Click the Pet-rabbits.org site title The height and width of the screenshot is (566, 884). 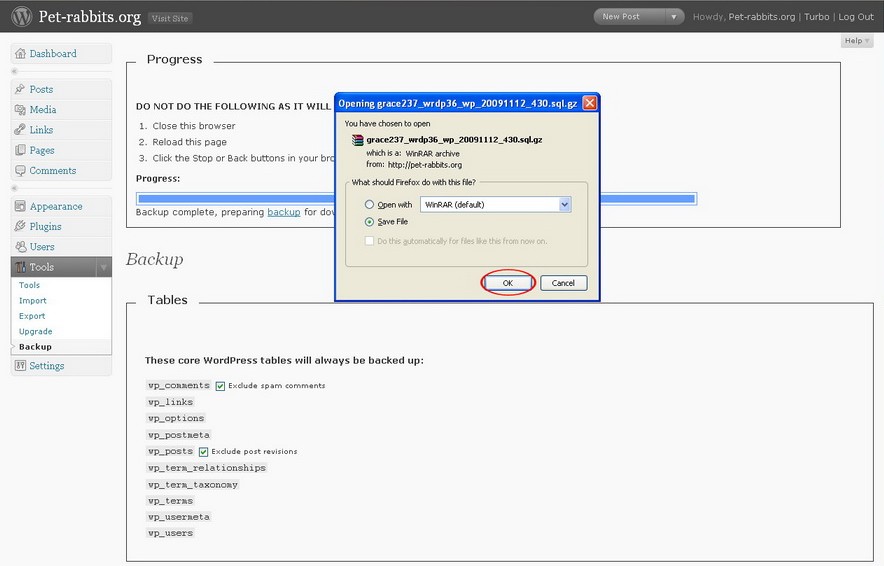click(x=90, y=17)
